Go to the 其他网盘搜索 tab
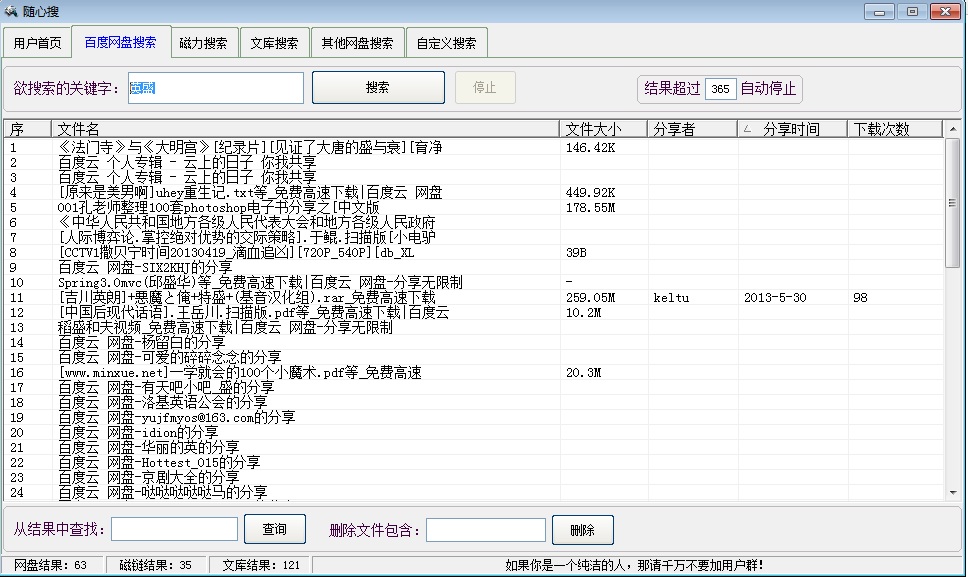Image resolution: width=968 pixels, height=577 pixels. [357, 44]
